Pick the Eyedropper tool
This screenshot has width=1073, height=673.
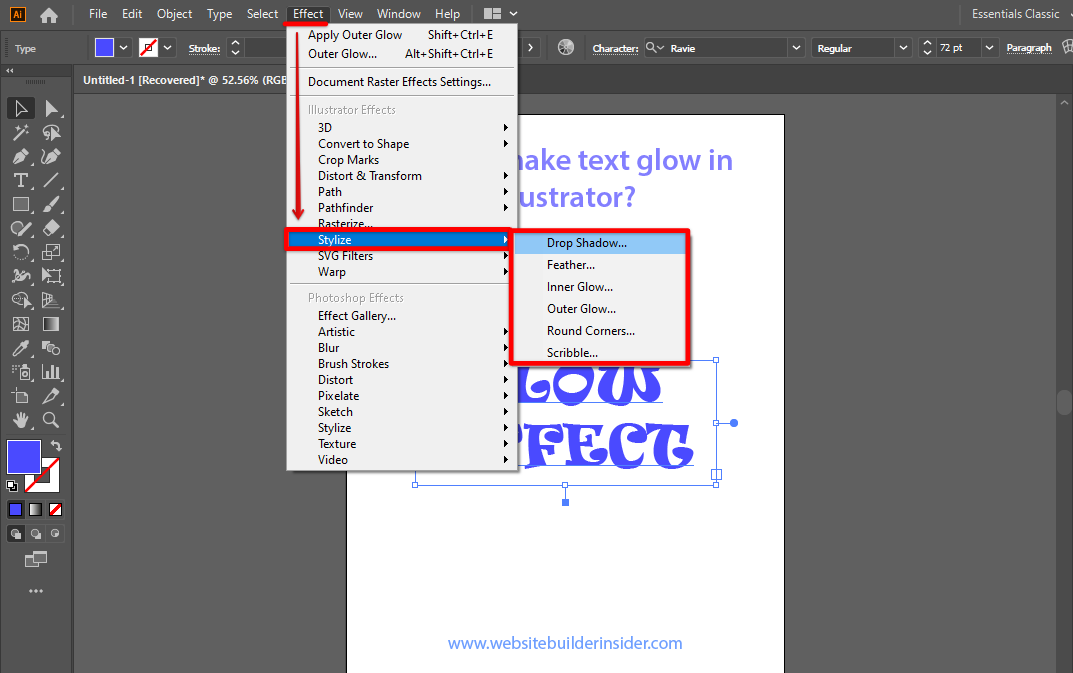(x=20, y=347)
